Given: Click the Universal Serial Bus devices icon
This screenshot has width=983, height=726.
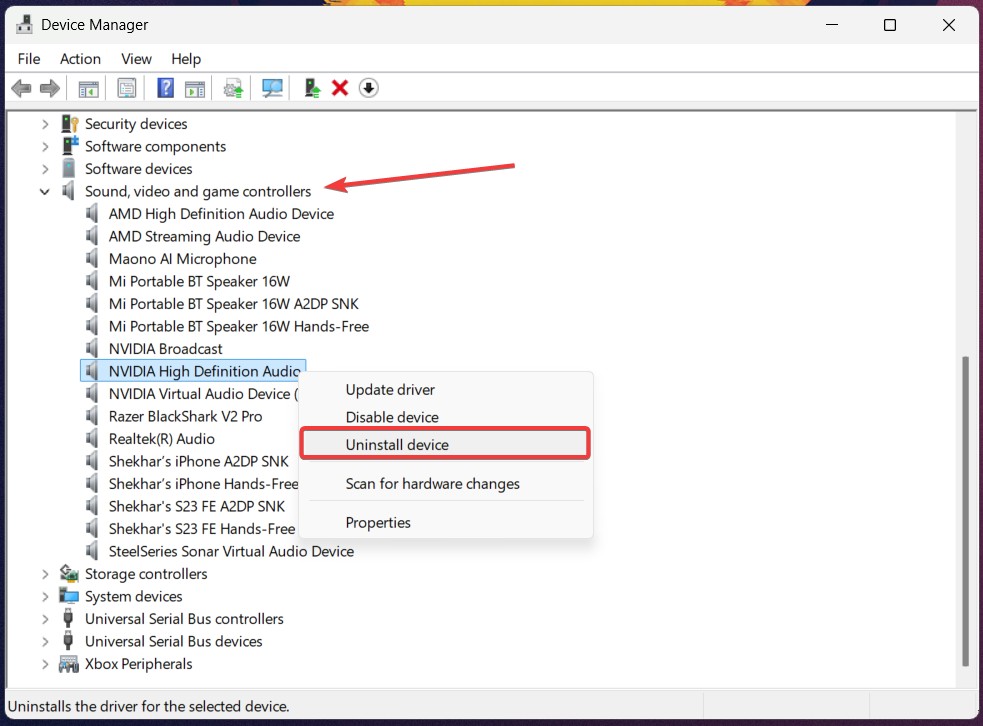Looking at the screenshot, I should click(x=68, y=641).
